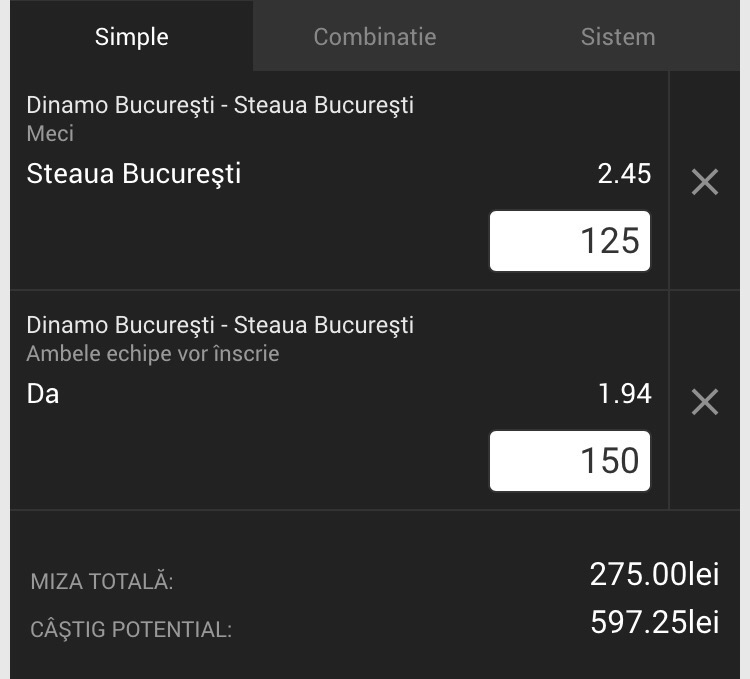Select the 2.45 odds value
Image resolution: width=750 pixels, height=679 pixels.
(x=624, y=173)
